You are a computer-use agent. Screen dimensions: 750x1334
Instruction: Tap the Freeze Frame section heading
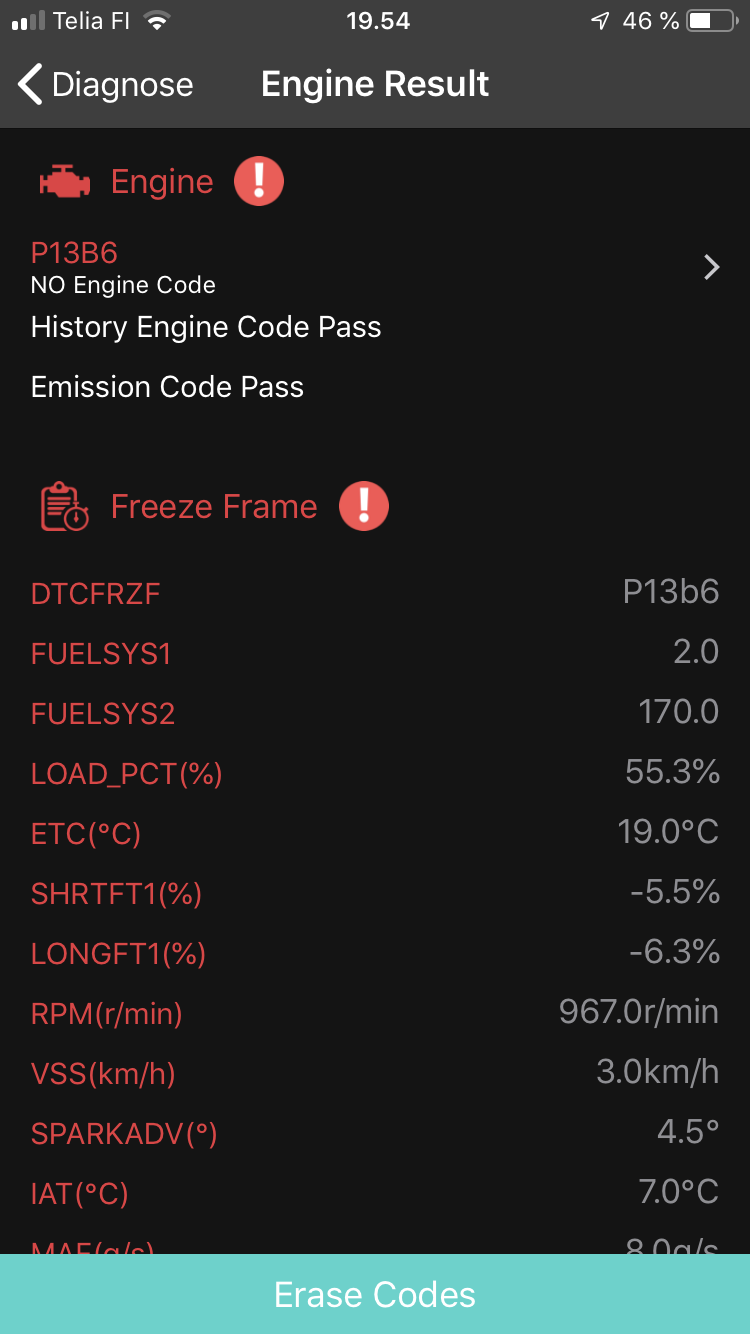coord(213,507)
